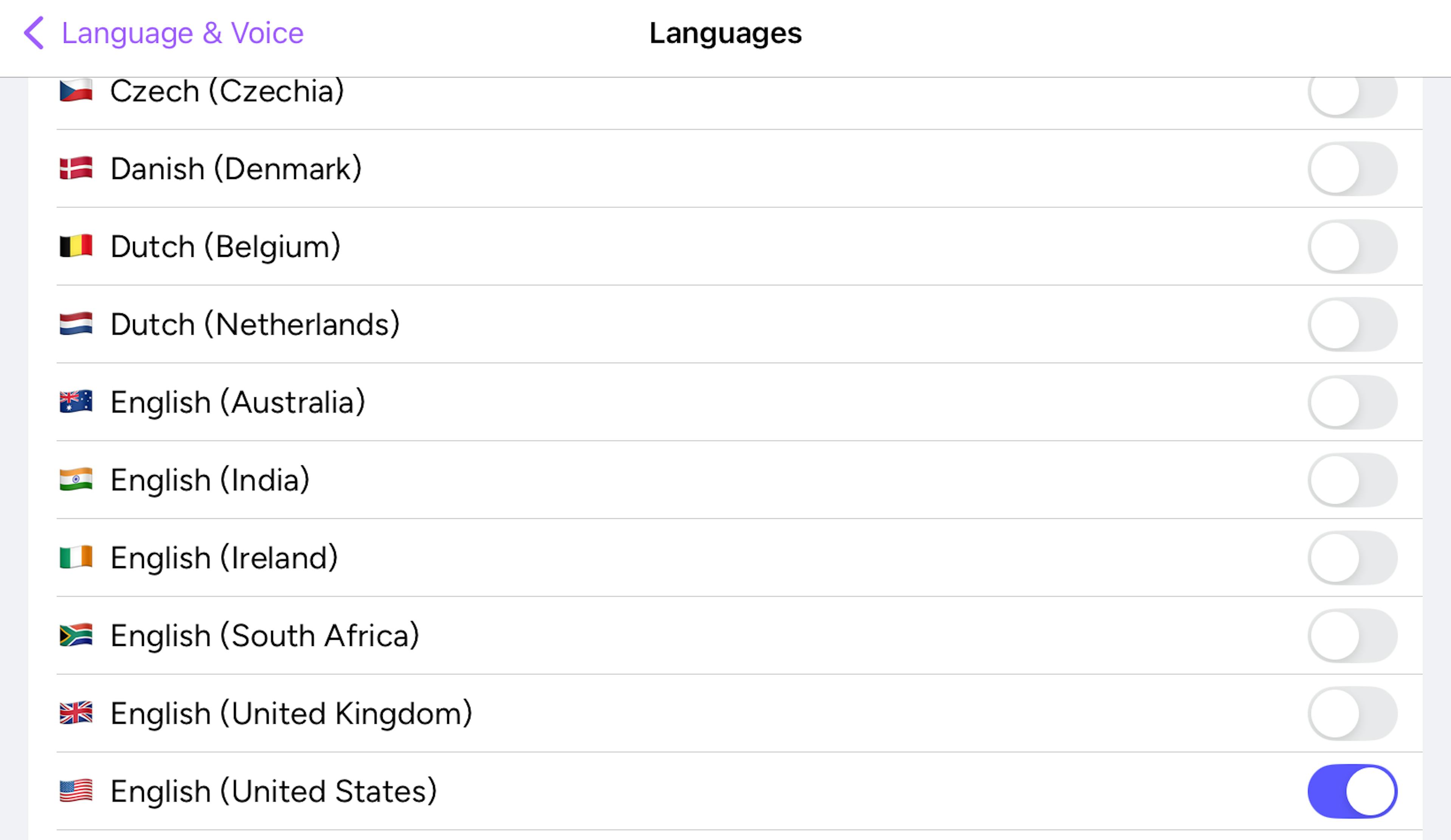Click the Danish flag icon

point(76,168)
